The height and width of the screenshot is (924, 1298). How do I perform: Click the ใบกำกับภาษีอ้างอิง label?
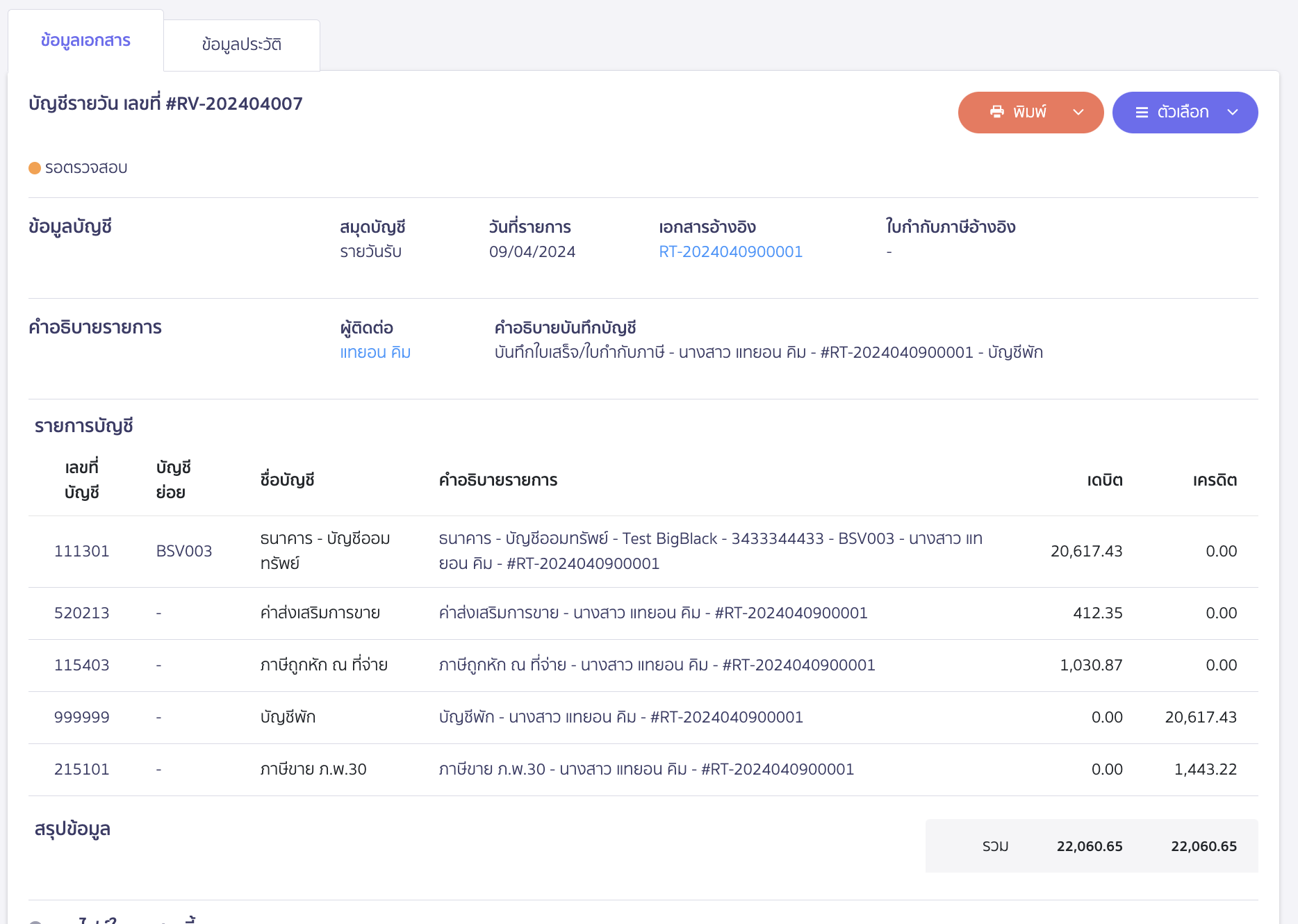point(951,226)
